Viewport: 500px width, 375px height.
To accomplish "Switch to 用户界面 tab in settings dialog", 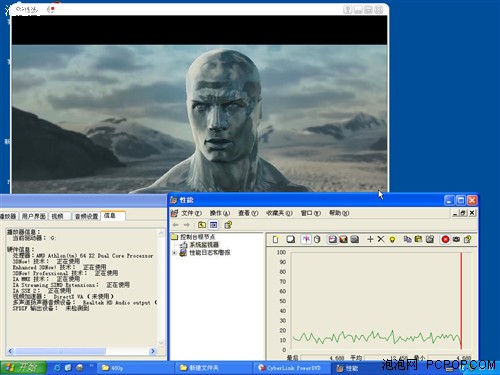I will coord(33,216).
